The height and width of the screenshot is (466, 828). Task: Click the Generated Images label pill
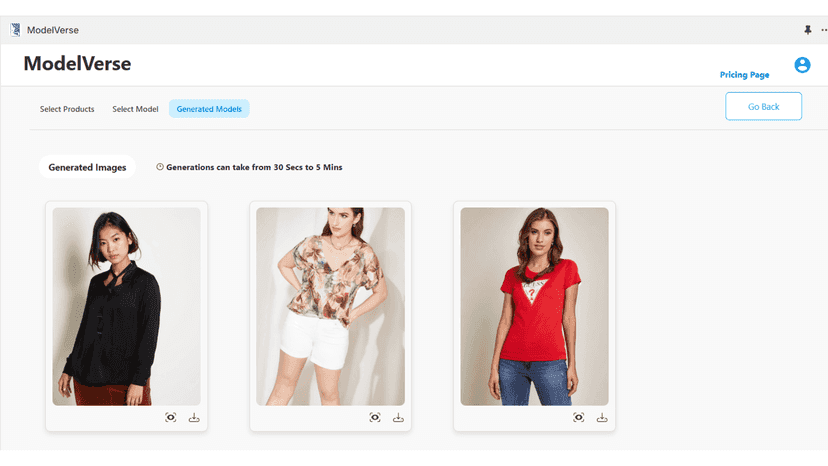click(87, 167)
